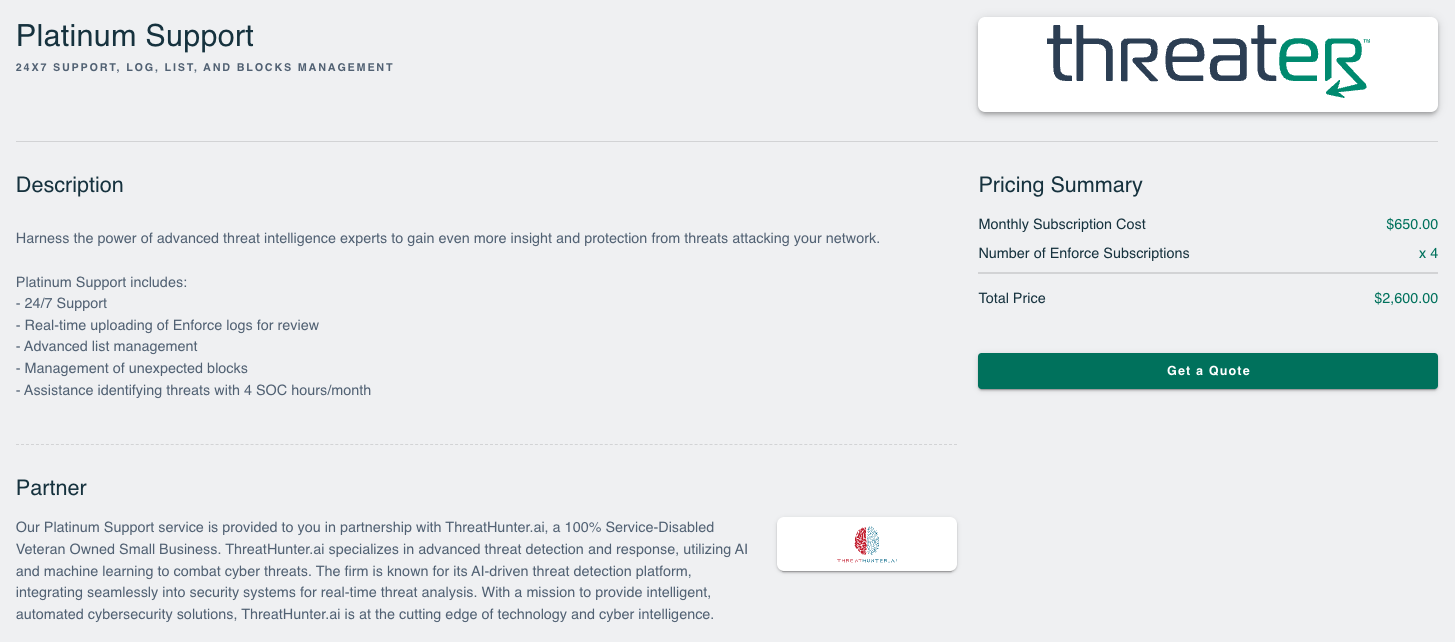Click the Number of Enforce Subscriptions label
This screenshot has width=1455, height=642.
(1084, 253)
